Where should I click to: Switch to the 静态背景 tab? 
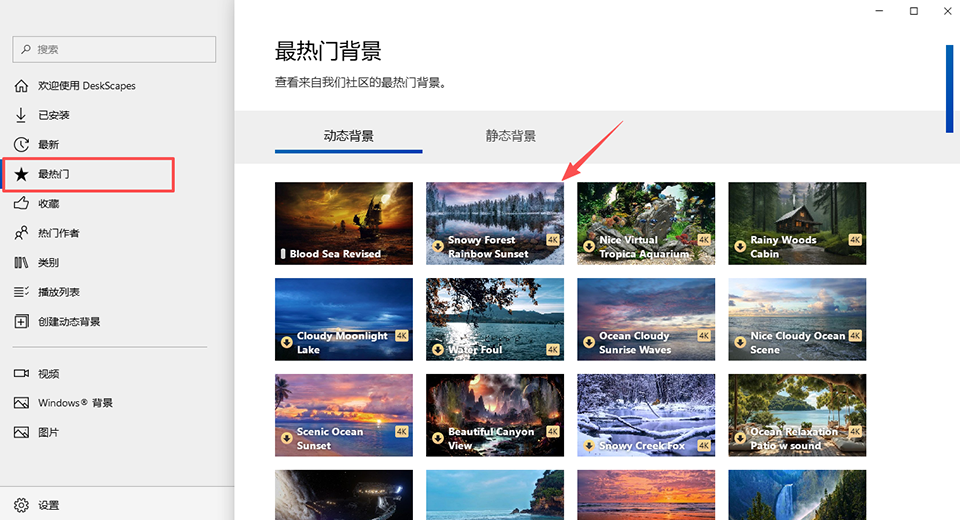(x=511, y=136)
